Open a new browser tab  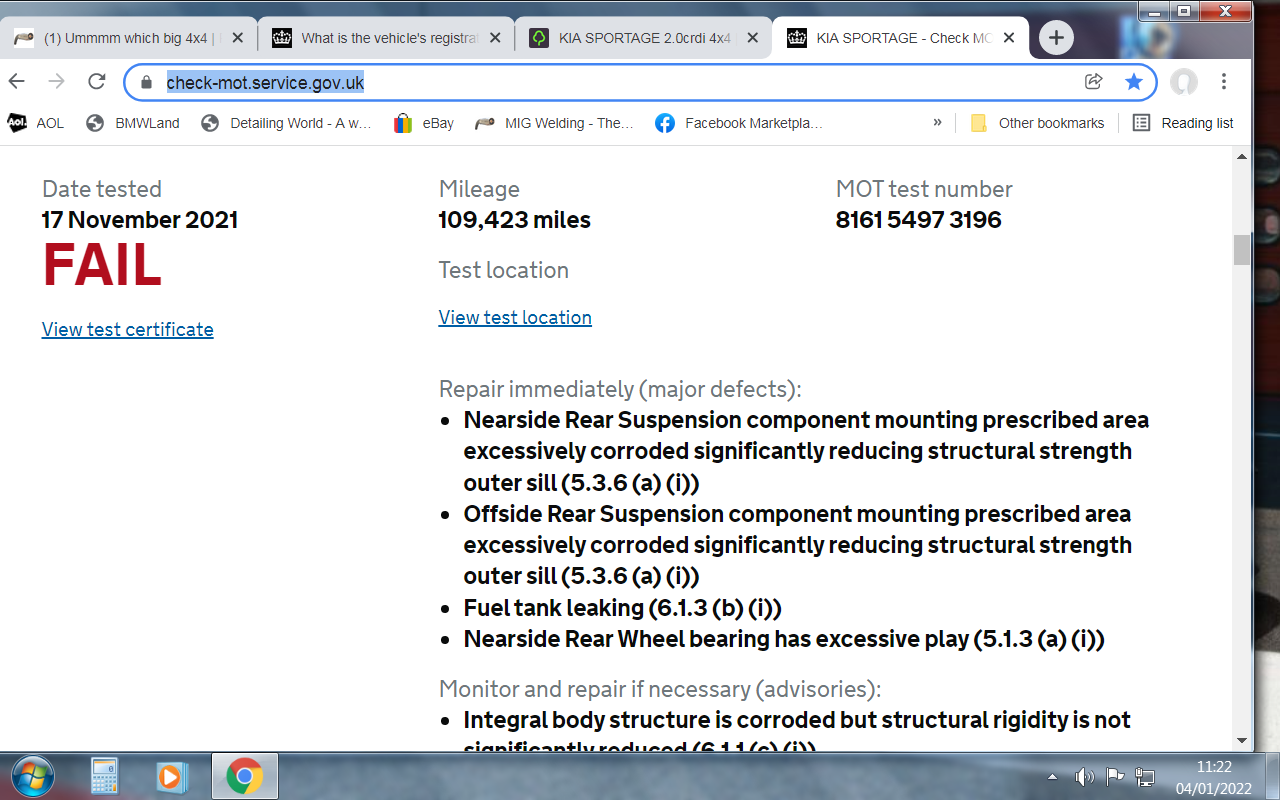click(x=1056, y=38)
